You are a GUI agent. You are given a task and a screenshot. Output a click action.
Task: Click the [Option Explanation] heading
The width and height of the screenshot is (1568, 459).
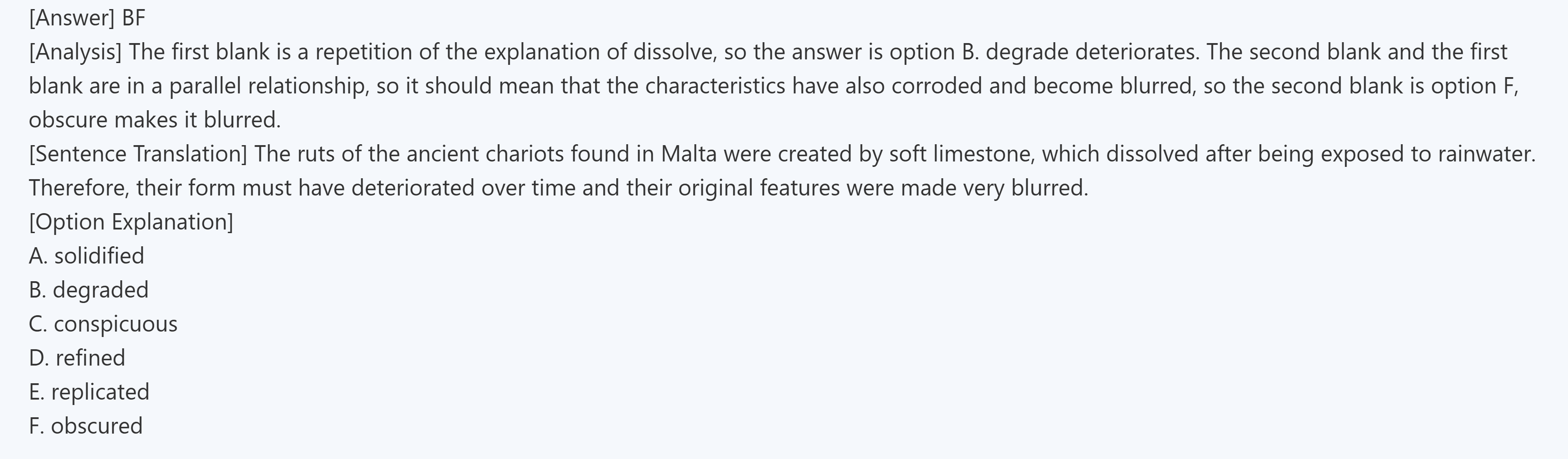tap(130, 222)
